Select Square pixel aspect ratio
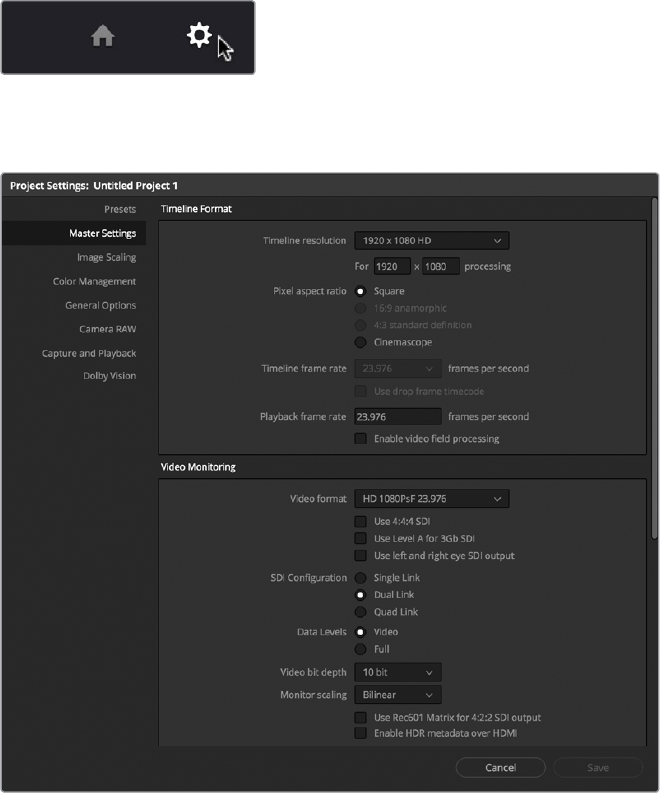The width and height of the screenshot is (660, 793). 360,291
